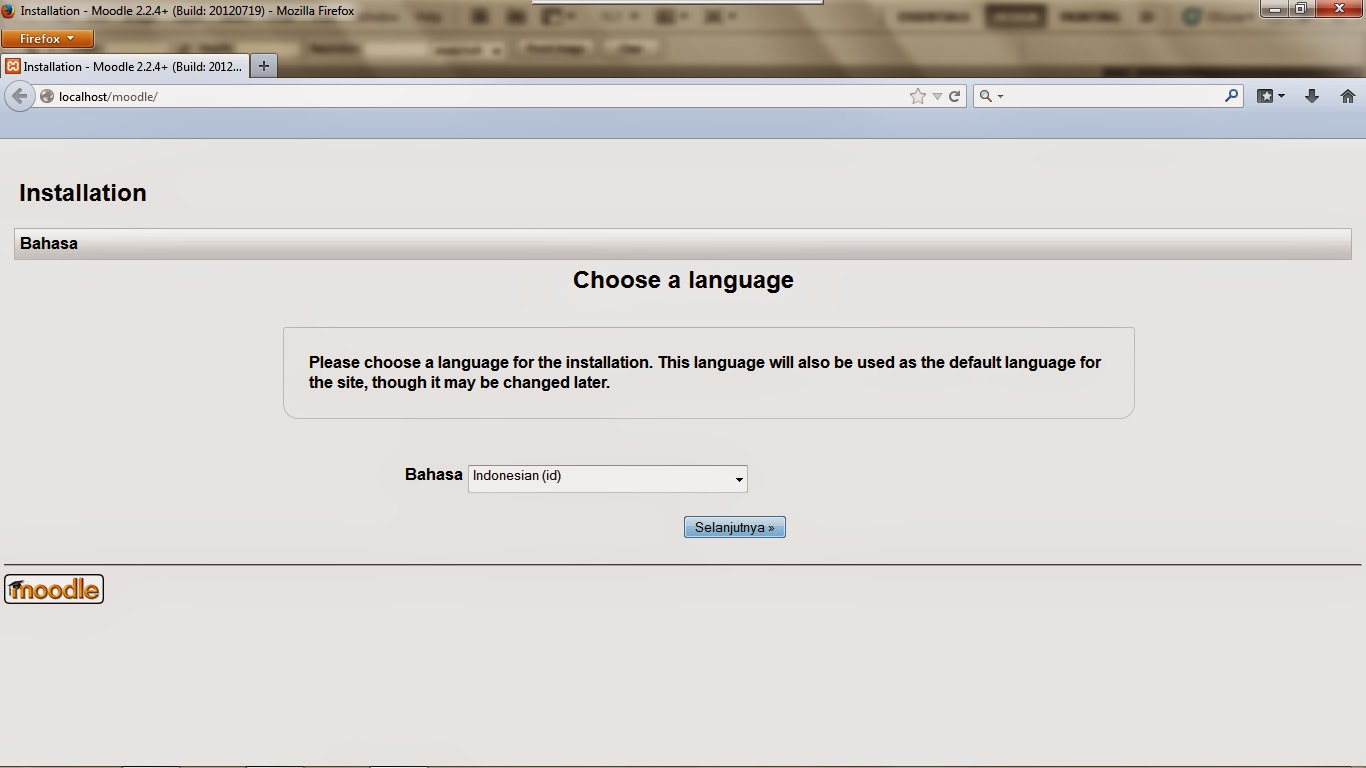
Task: Click the Installation page heading
Action: tap(83, 193)
